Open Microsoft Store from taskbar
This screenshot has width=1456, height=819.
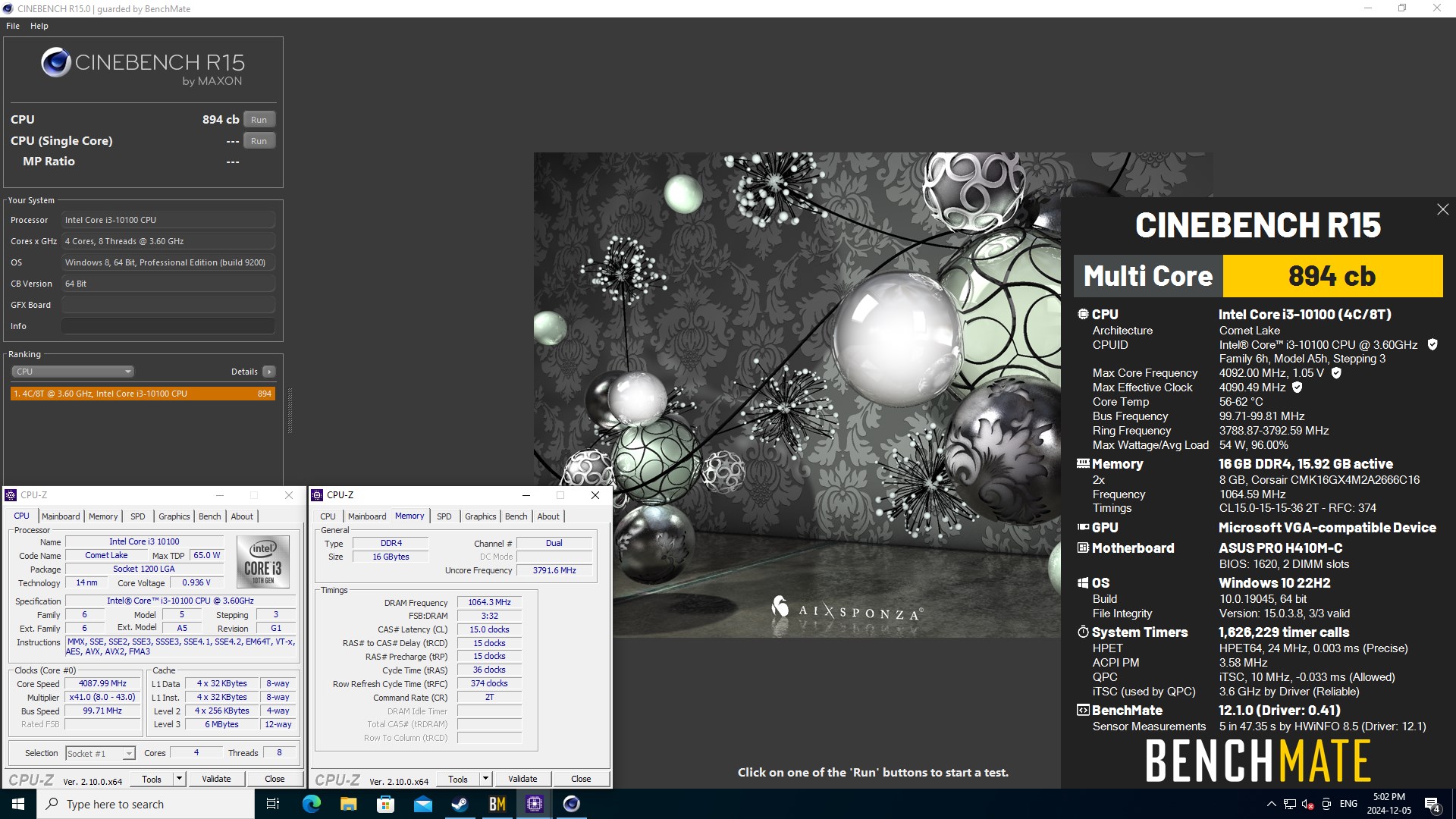tap(385, 804)
